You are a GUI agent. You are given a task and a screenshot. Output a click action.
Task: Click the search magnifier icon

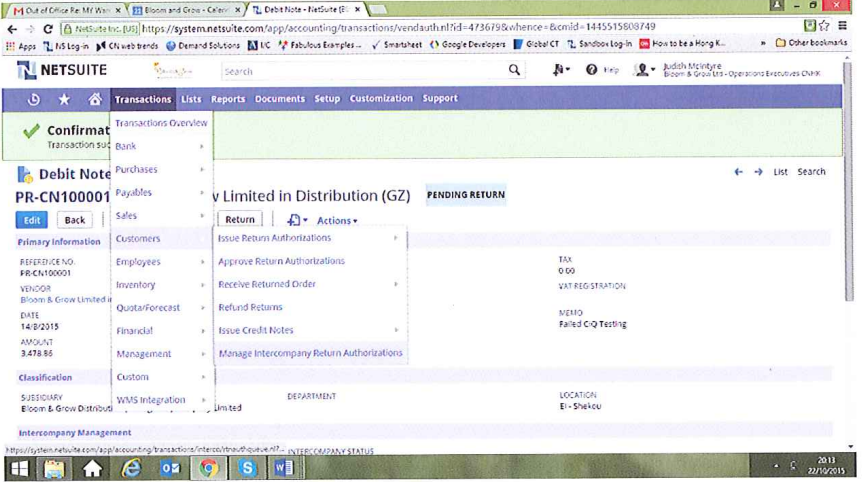514,70
